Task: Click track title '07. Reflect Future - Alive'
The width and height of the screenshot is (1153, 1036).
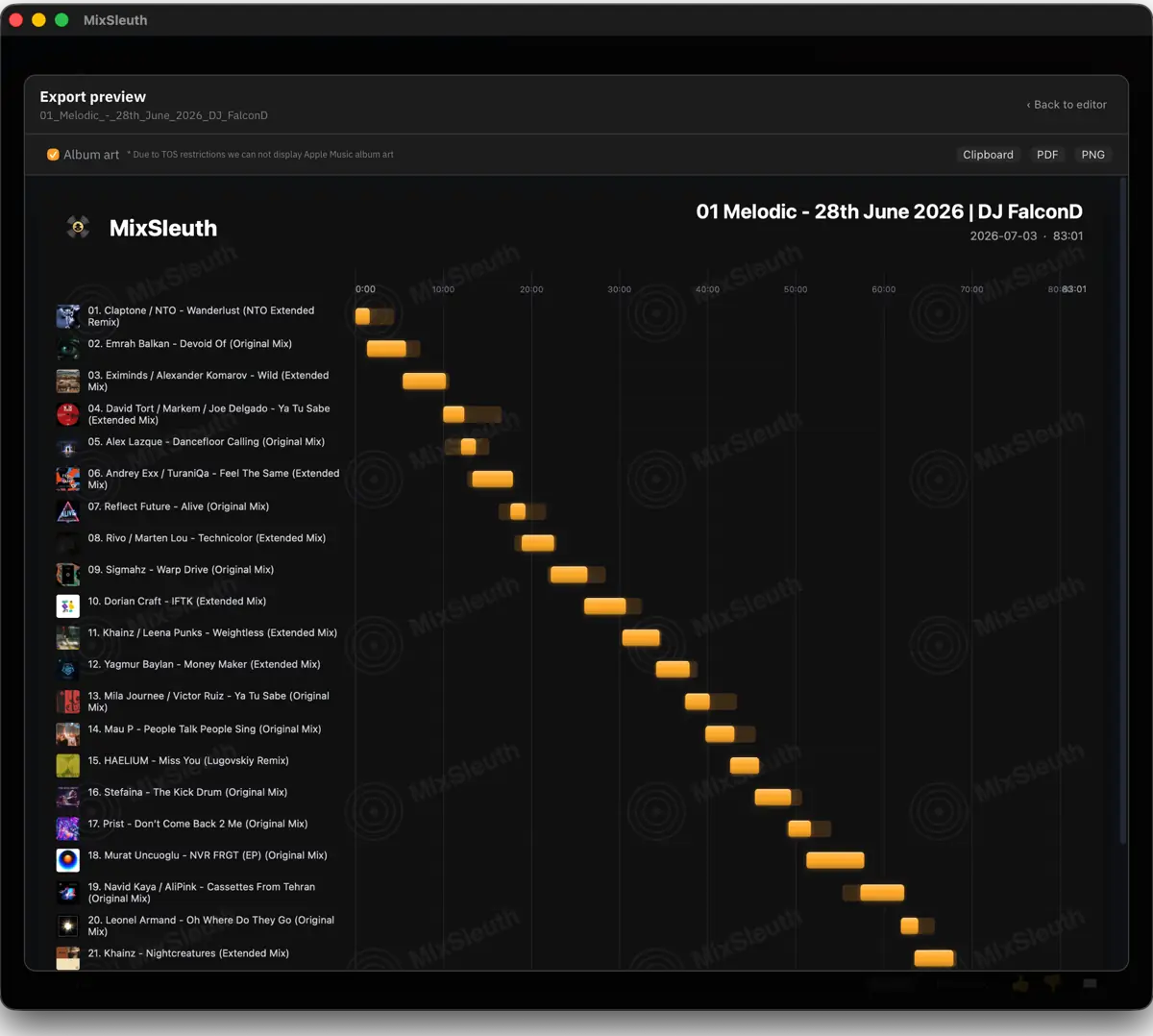Action: tap(179, 506)
